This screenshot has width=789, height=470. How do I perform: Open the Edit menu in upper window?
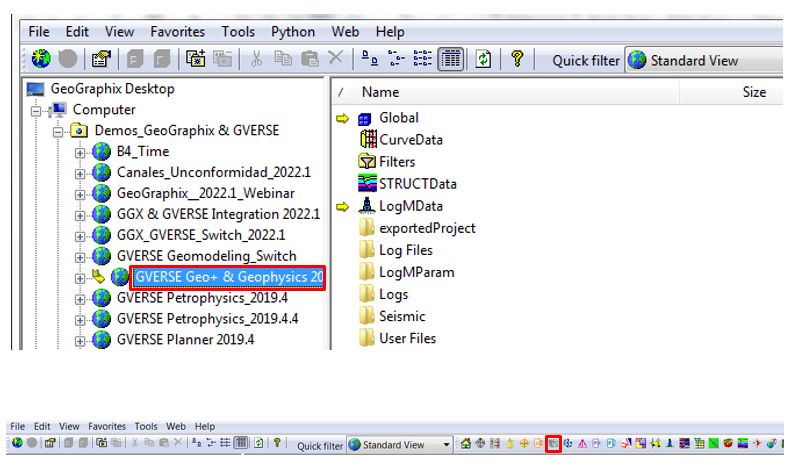click(77, 32)
